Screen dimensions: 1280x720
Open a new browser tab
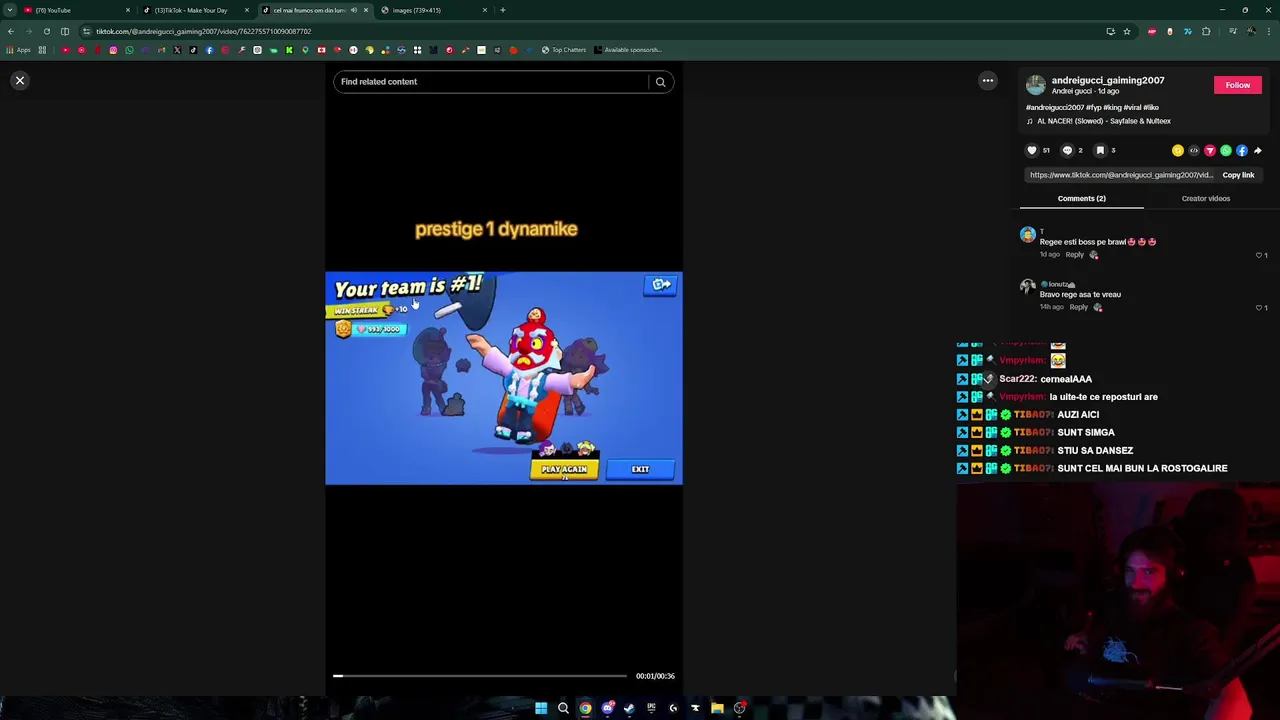pos(502,10)
